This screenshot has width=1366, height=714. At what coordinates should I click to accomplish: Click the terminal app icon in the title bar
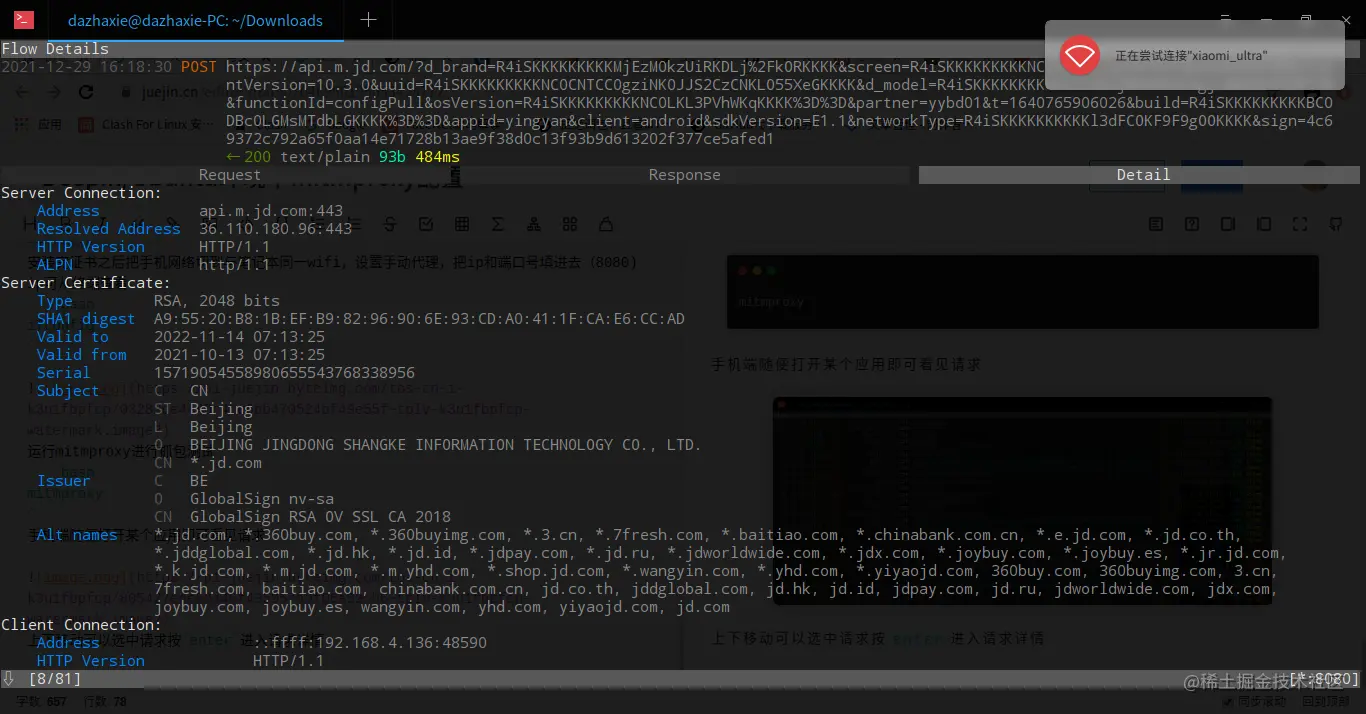[24, 19]
